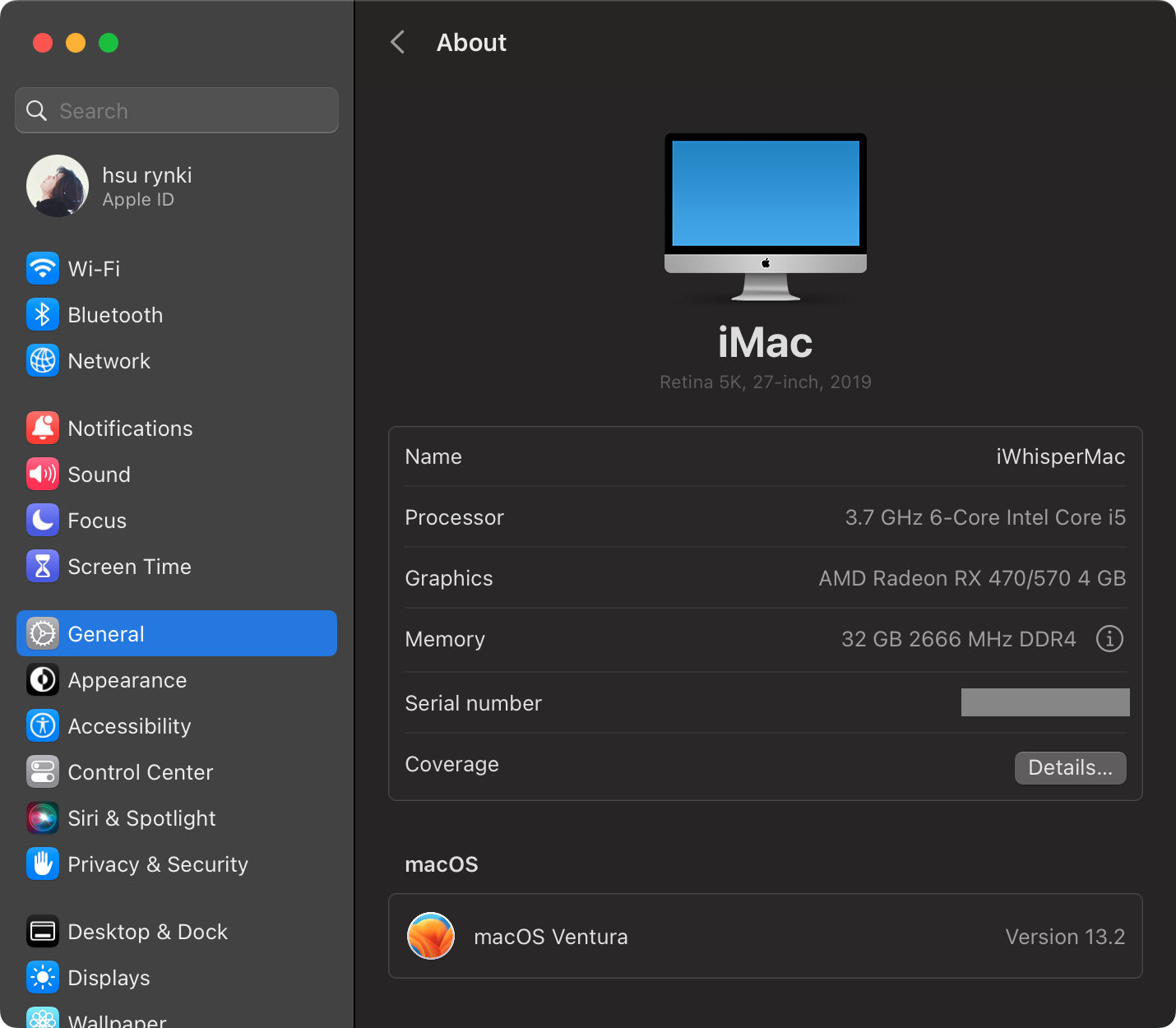
Task: Click the Desktop & Dock icon
Action: tap(43, 931)
